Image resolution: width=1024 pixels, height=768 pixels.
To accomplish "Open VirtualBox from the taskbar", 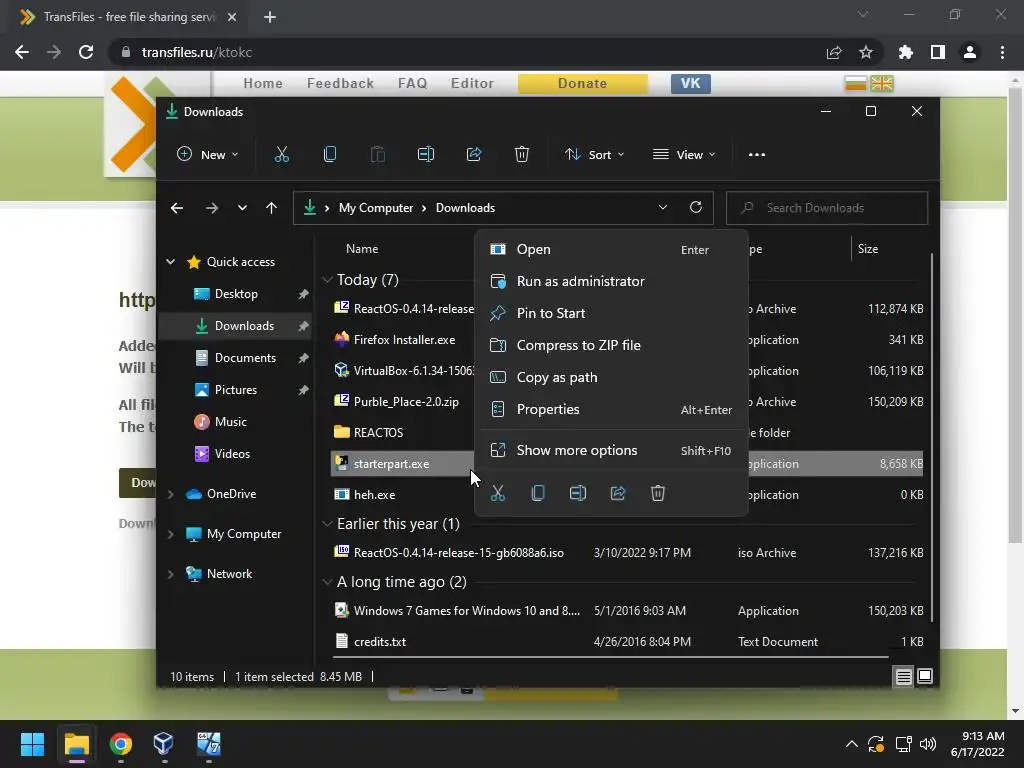I will tap(163, 744).
